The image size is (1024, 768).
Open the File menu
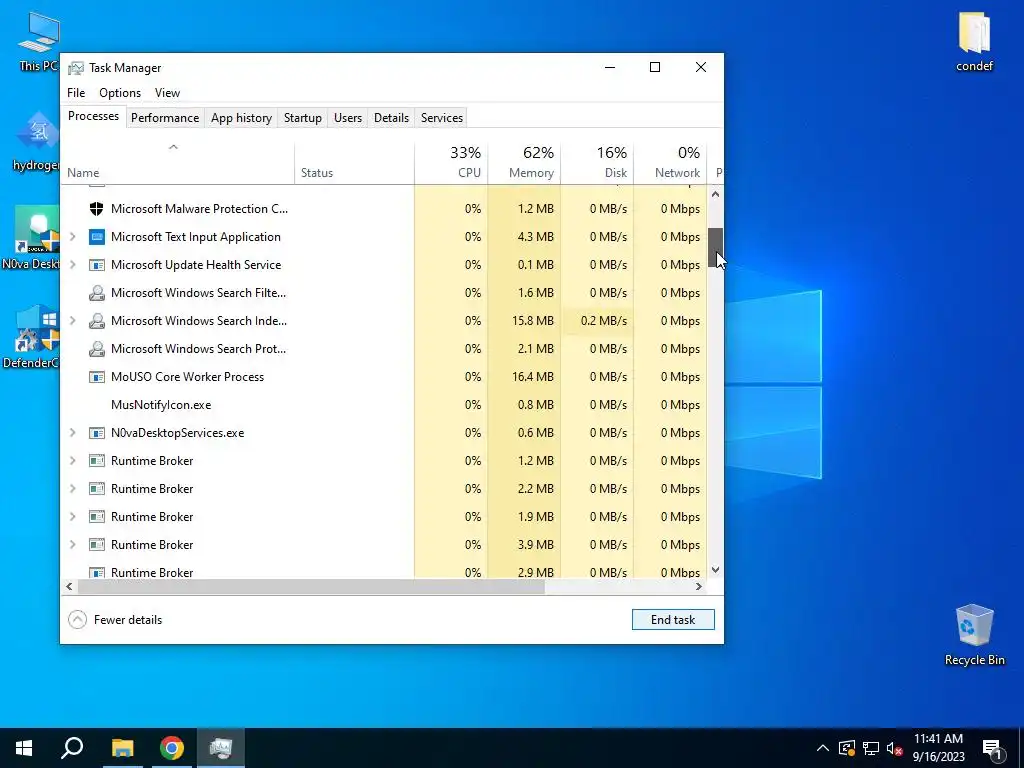click(x=76, y=93)
